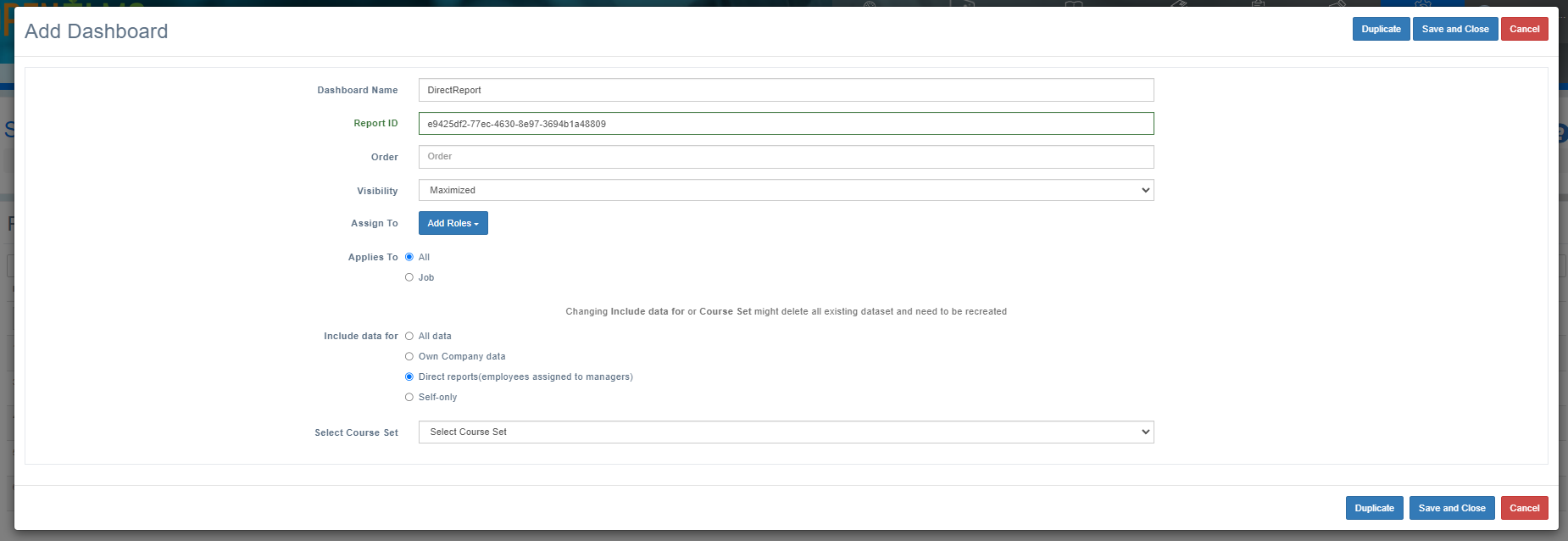Select Direct reports radio option

[409, 376]
